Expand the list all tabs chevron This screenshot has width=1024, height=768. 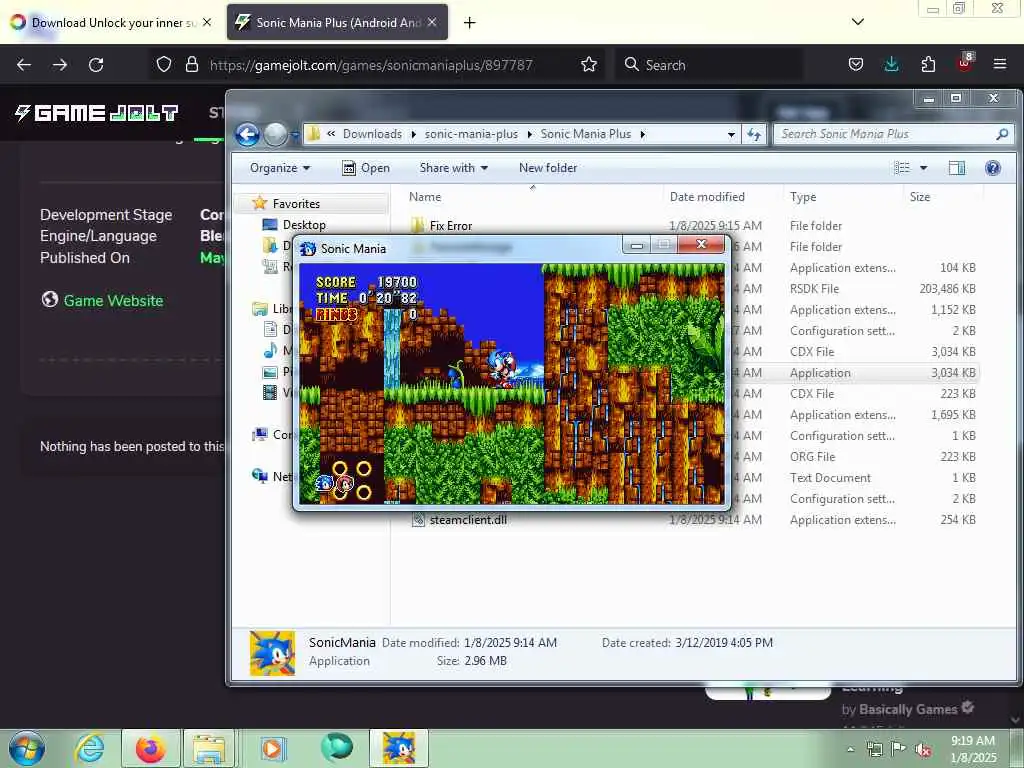click(x=858, y=22)
